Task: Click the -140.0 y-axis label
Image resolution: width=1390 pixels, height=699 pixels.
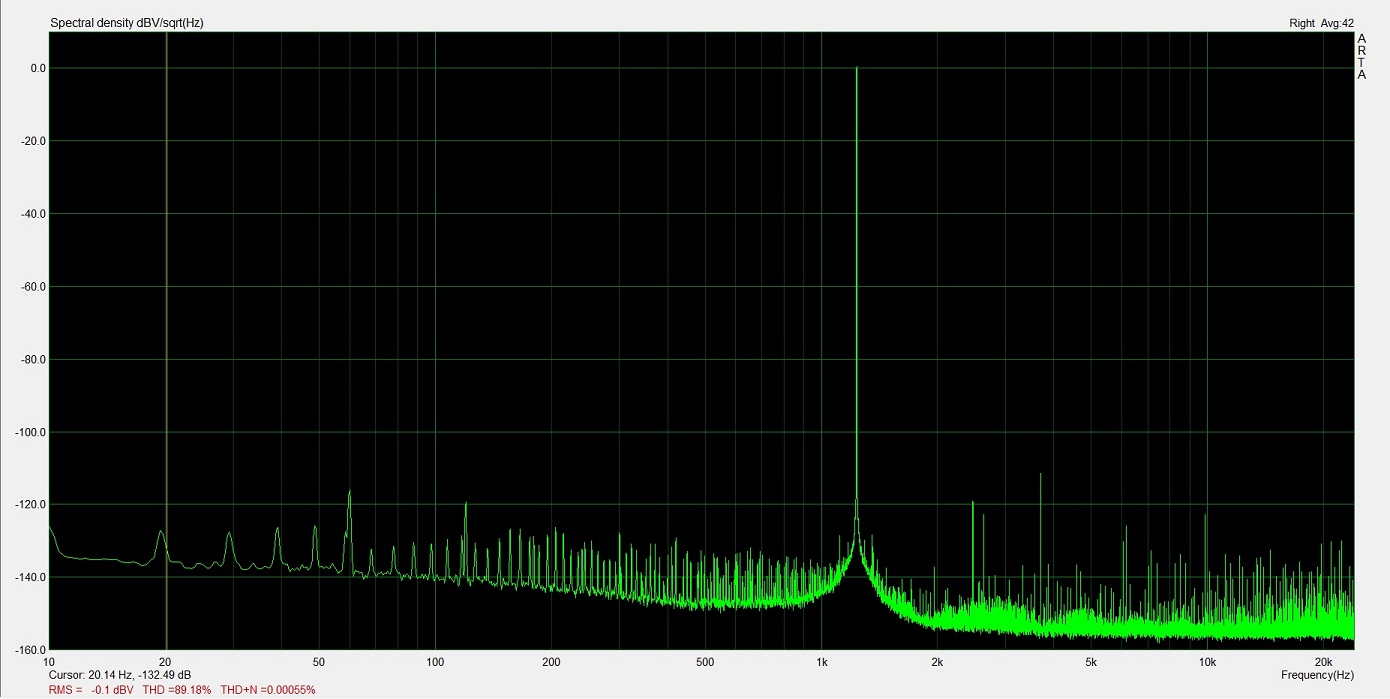Action: pyautogui.click(x=30, y=578)
